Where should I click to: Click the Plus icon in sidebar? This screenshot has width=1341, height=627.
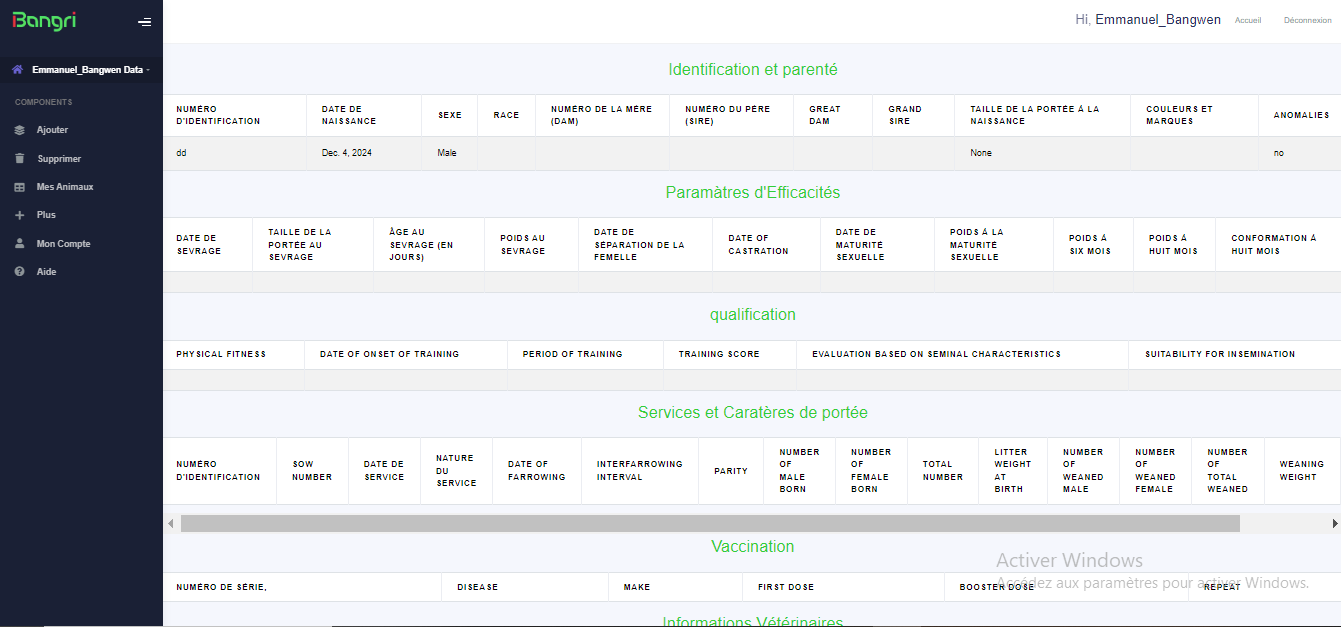pos(19,215)
